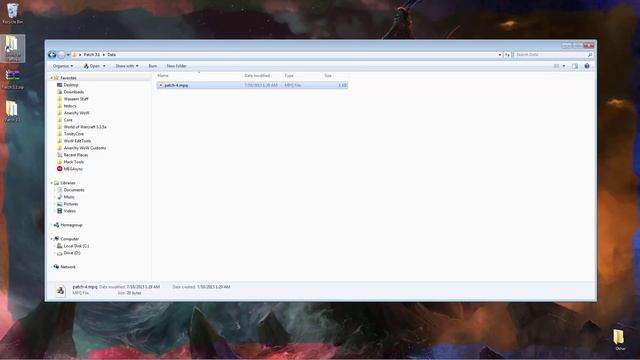Screen dimensions: 640x360
Task: Select the patch-4.mpq file
Action: tap(252, 85)
